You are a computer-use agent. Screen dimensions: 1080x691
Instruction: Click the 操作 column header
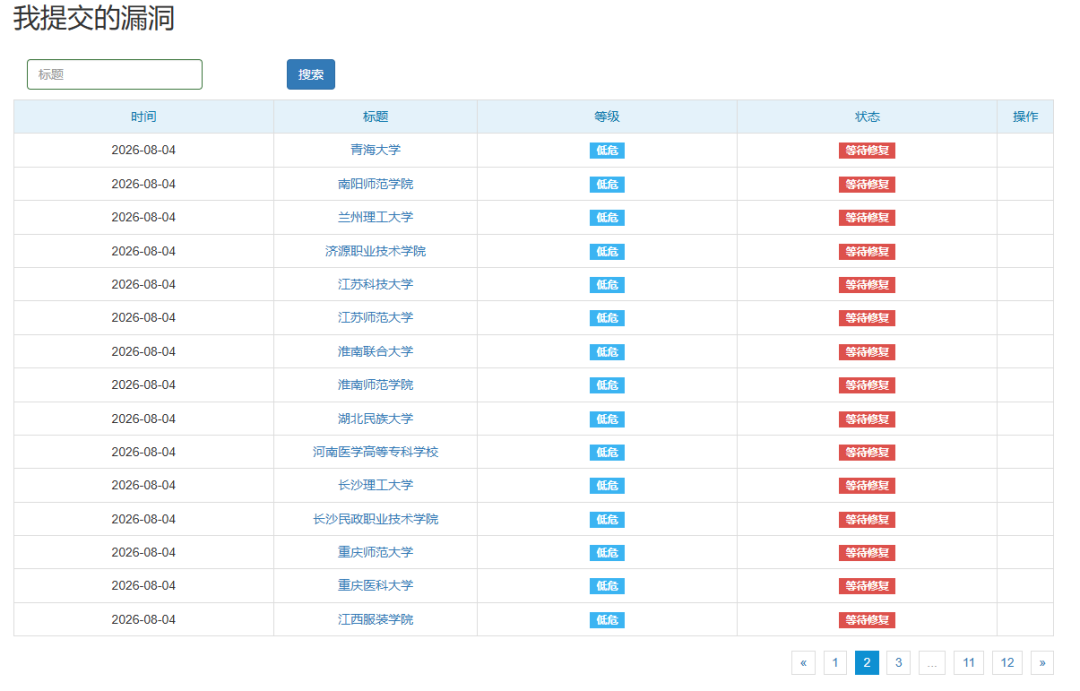[x=1025, y=116]
